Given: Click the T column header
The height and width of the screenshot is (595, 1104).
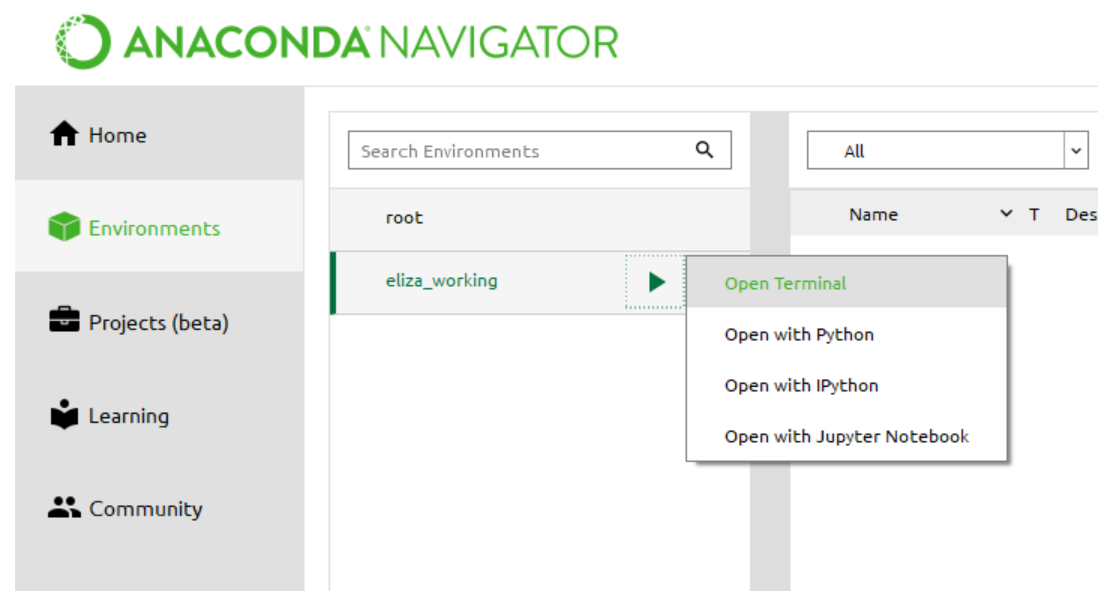Looking at the screenshot, I should click(1034, 214).
